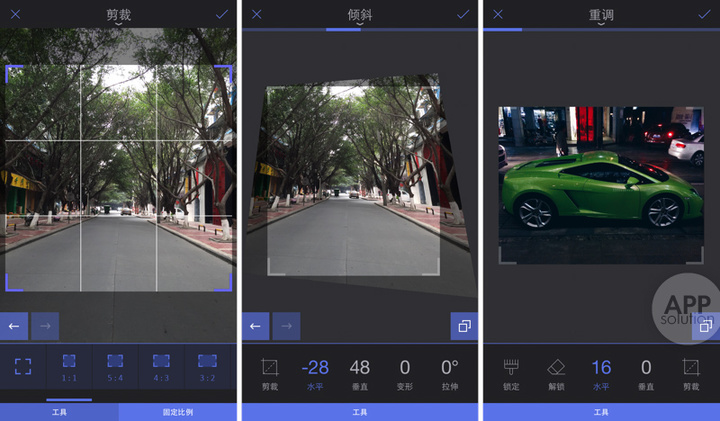Screen dimensions: 720x421
Task: Confirm the crop with the 剪裁 checkmark
Action: [221, 14]
